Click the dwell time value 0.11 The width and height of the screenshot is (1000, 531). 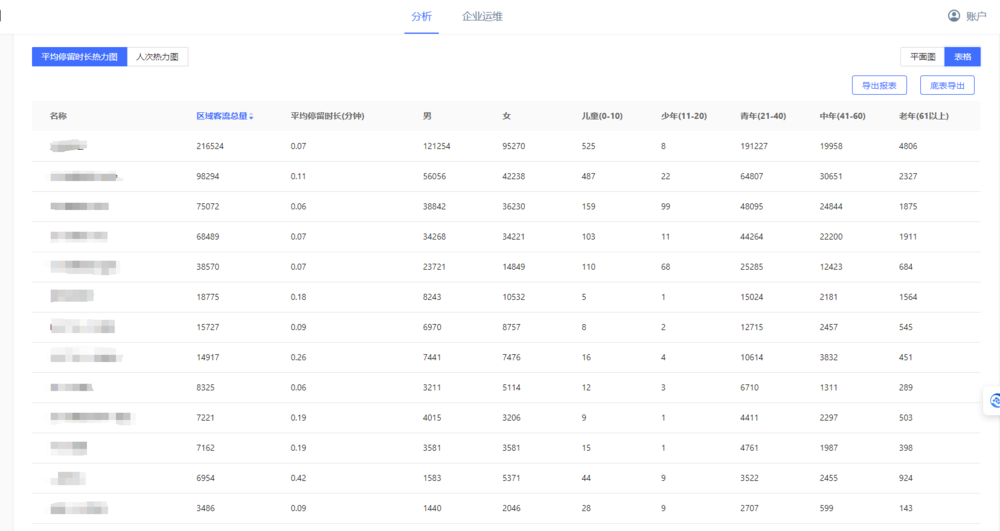298,176
